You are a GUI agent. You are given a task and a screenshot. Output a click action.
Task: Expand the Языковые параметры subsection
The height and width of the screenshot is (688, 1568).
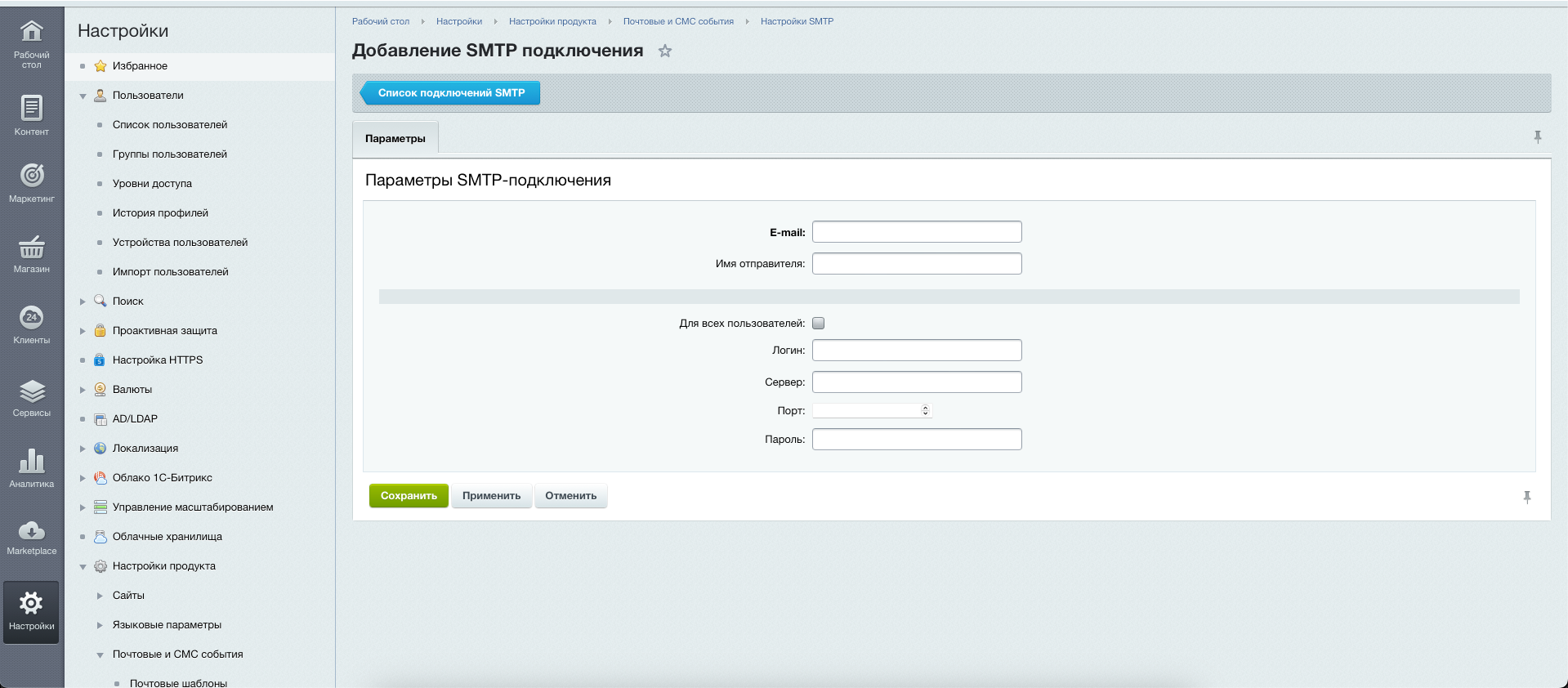click(100, 625)
